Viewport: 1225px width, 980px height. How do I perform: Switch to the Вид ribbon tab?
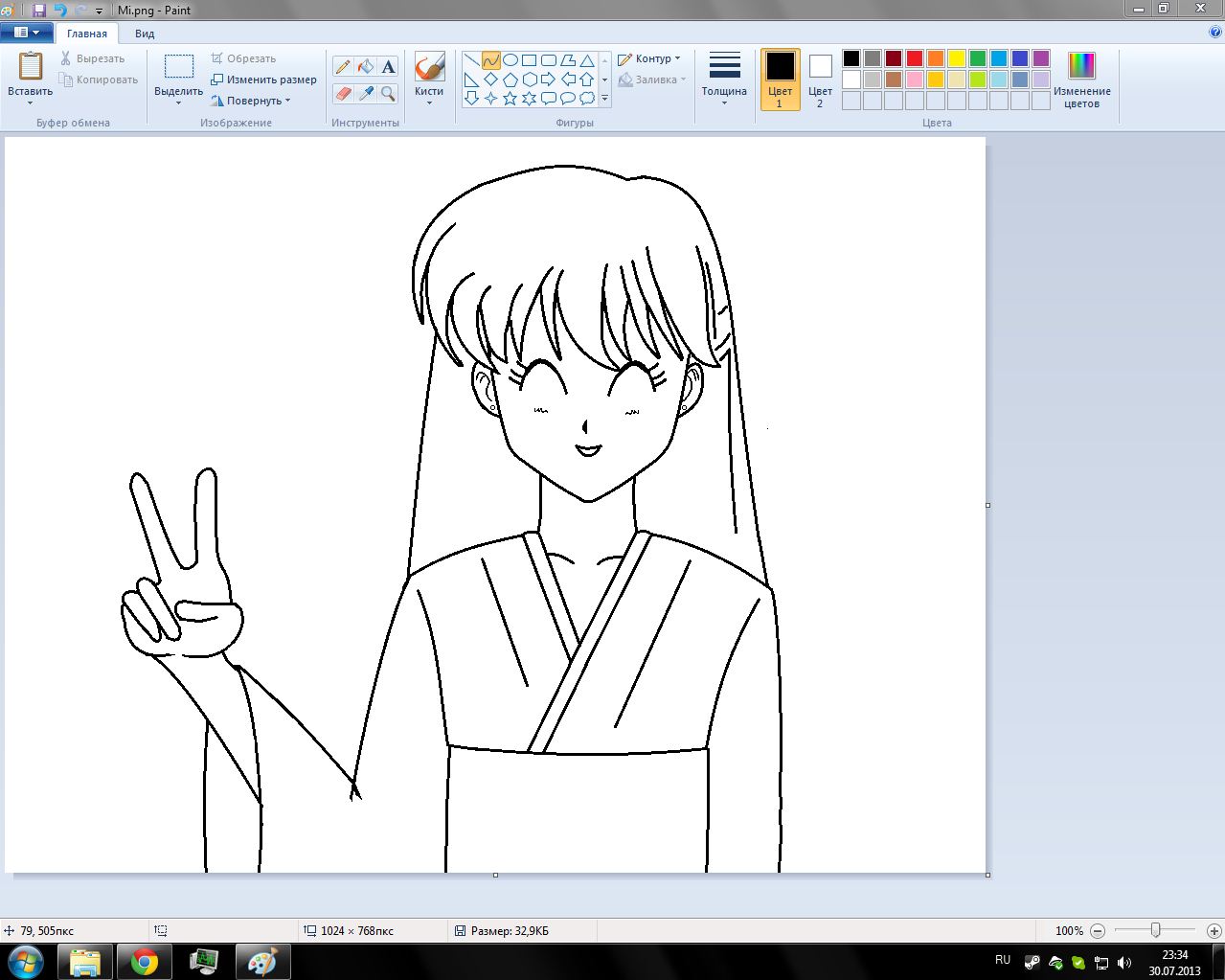tap(145, 34)
